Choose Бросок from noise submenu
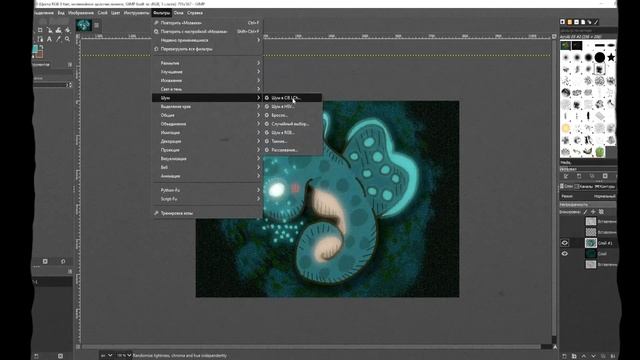This screenshot has height=360, width=640. click(x=292, y=115)
